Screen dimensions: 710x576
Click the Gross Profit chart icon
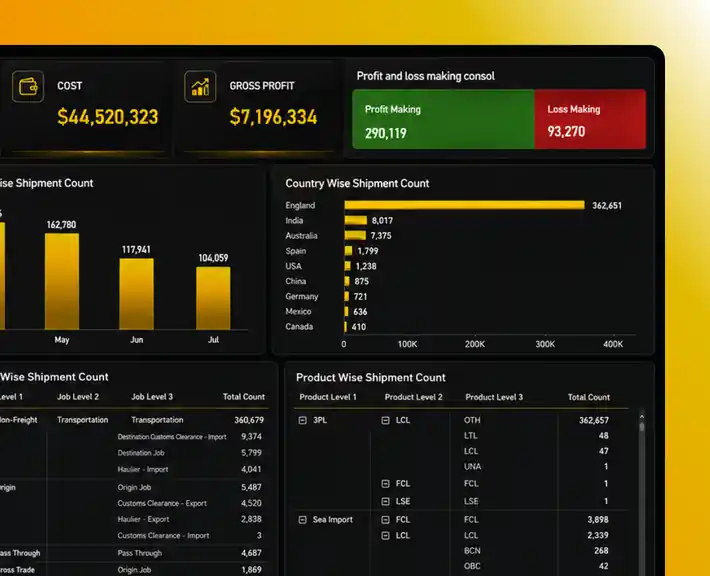tap(200, 86)
